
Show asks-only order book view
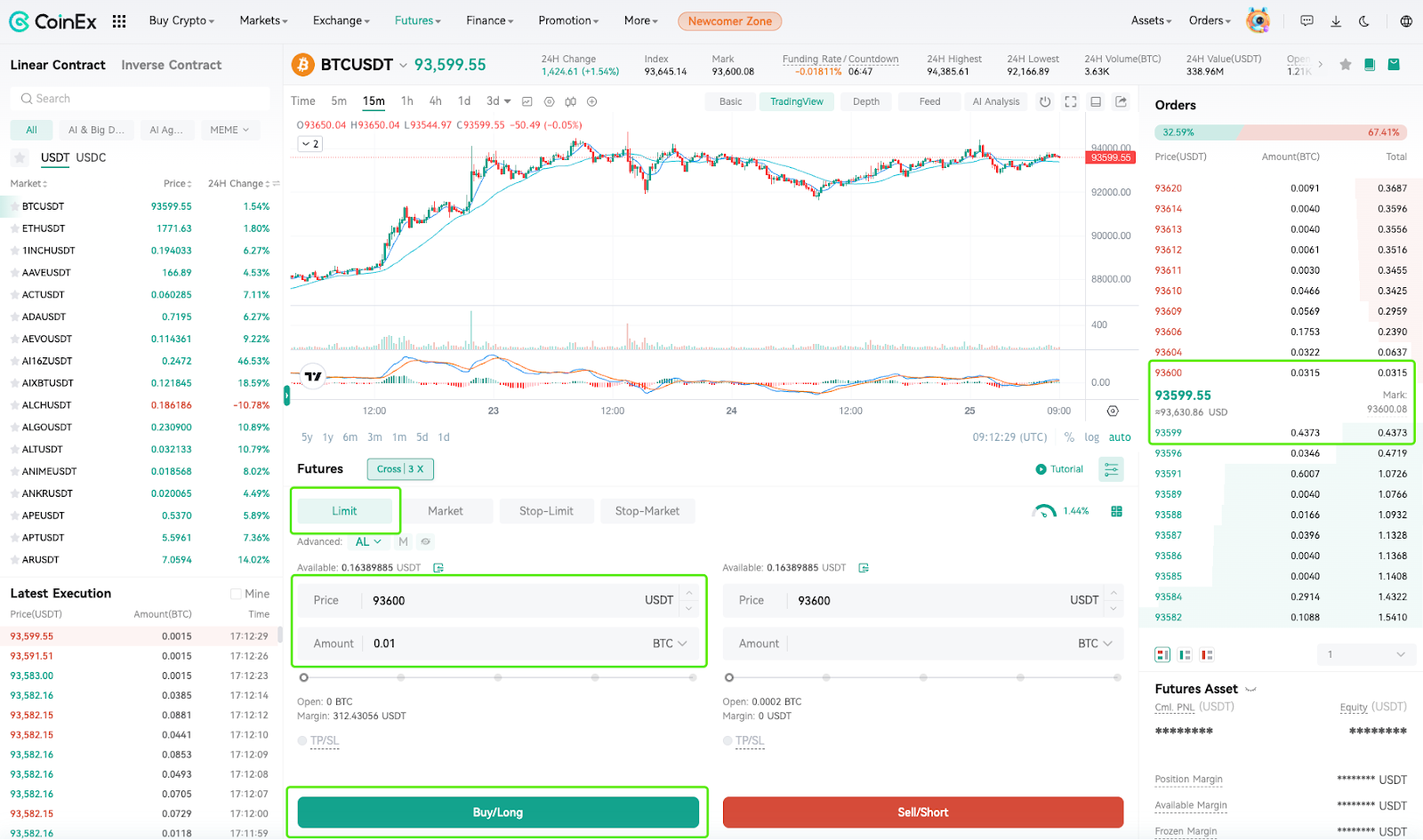click(x=1207, y=655)
